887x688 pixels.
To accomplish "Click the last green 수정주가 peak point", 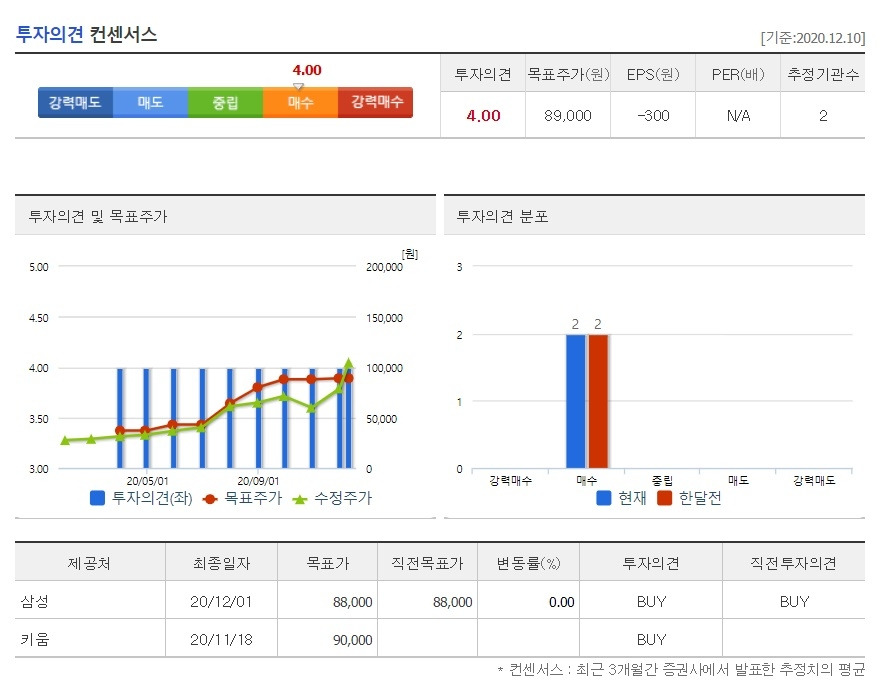I will pyautogui.click(x=349, y=363).
